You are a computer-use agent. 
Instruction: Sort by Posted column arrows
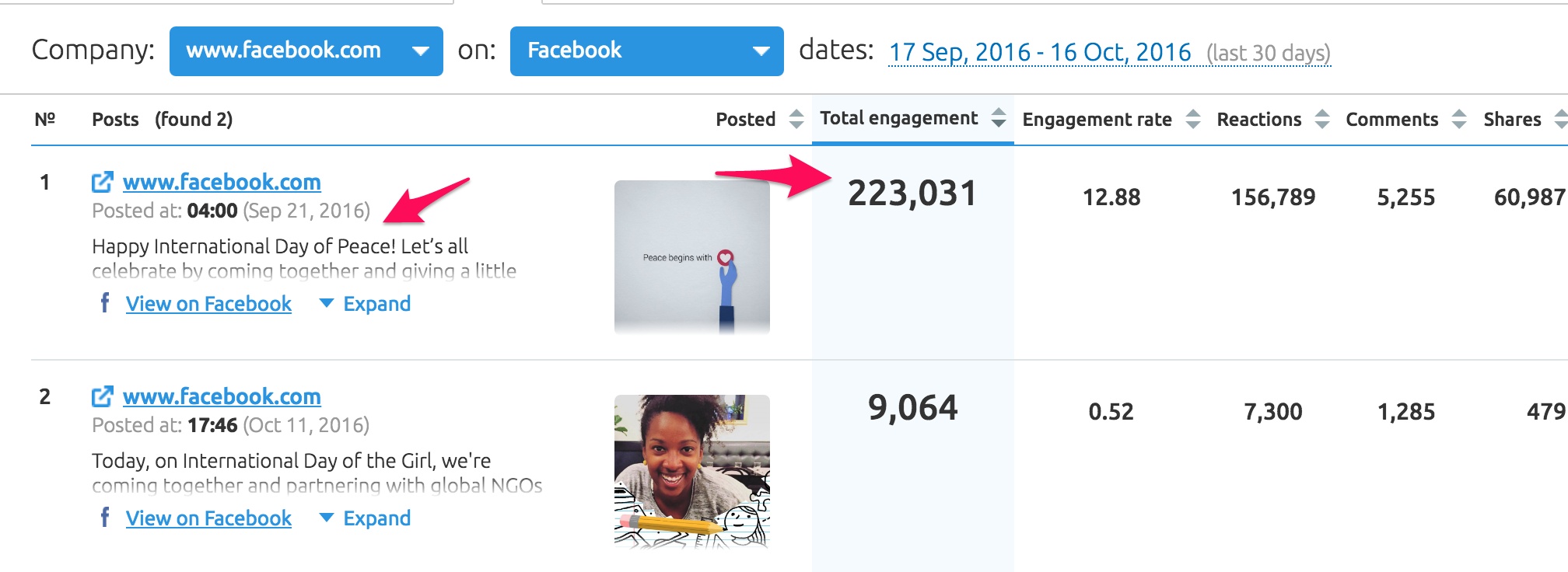(796, 119)
